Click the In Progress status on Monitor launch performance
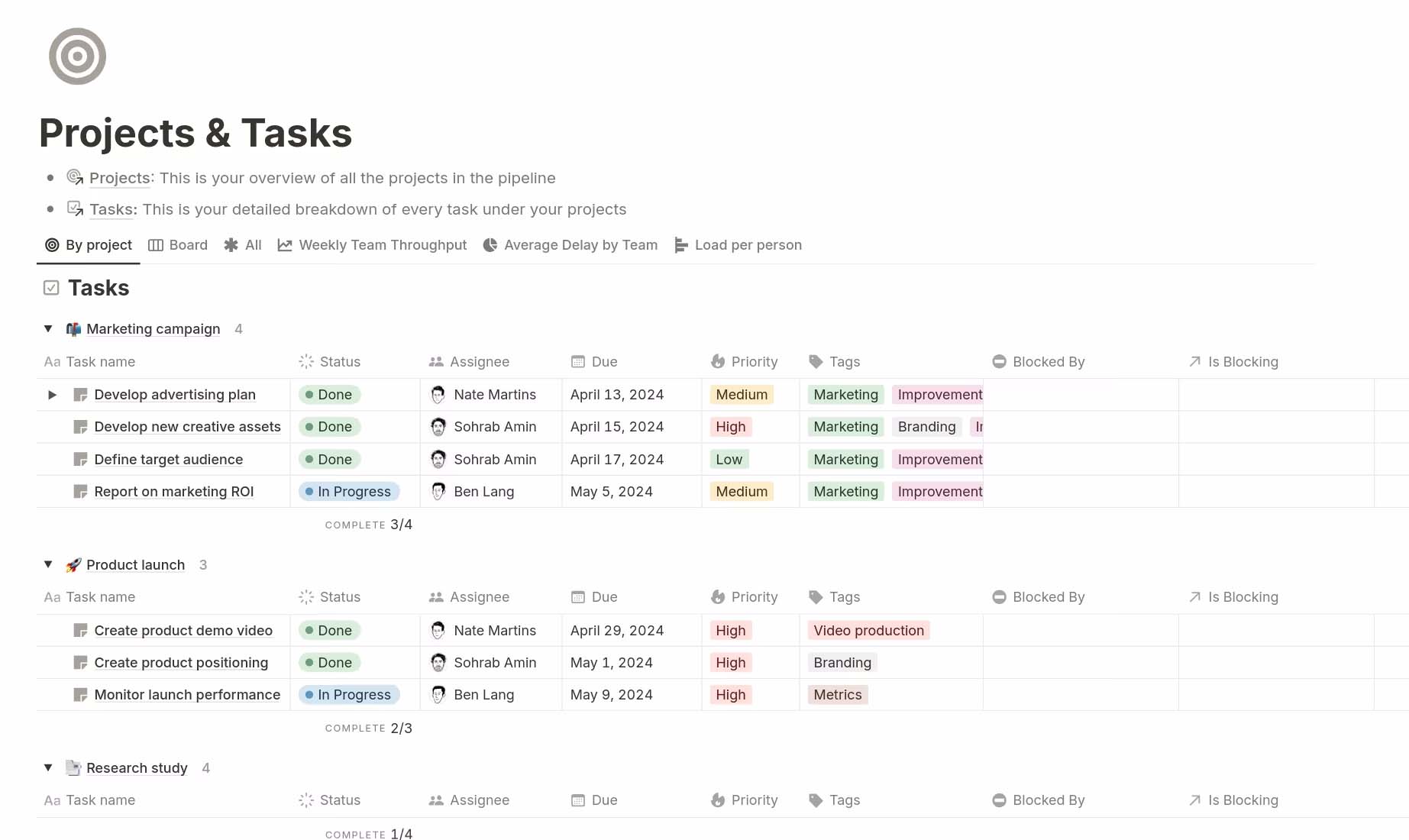 pos(349,695)
